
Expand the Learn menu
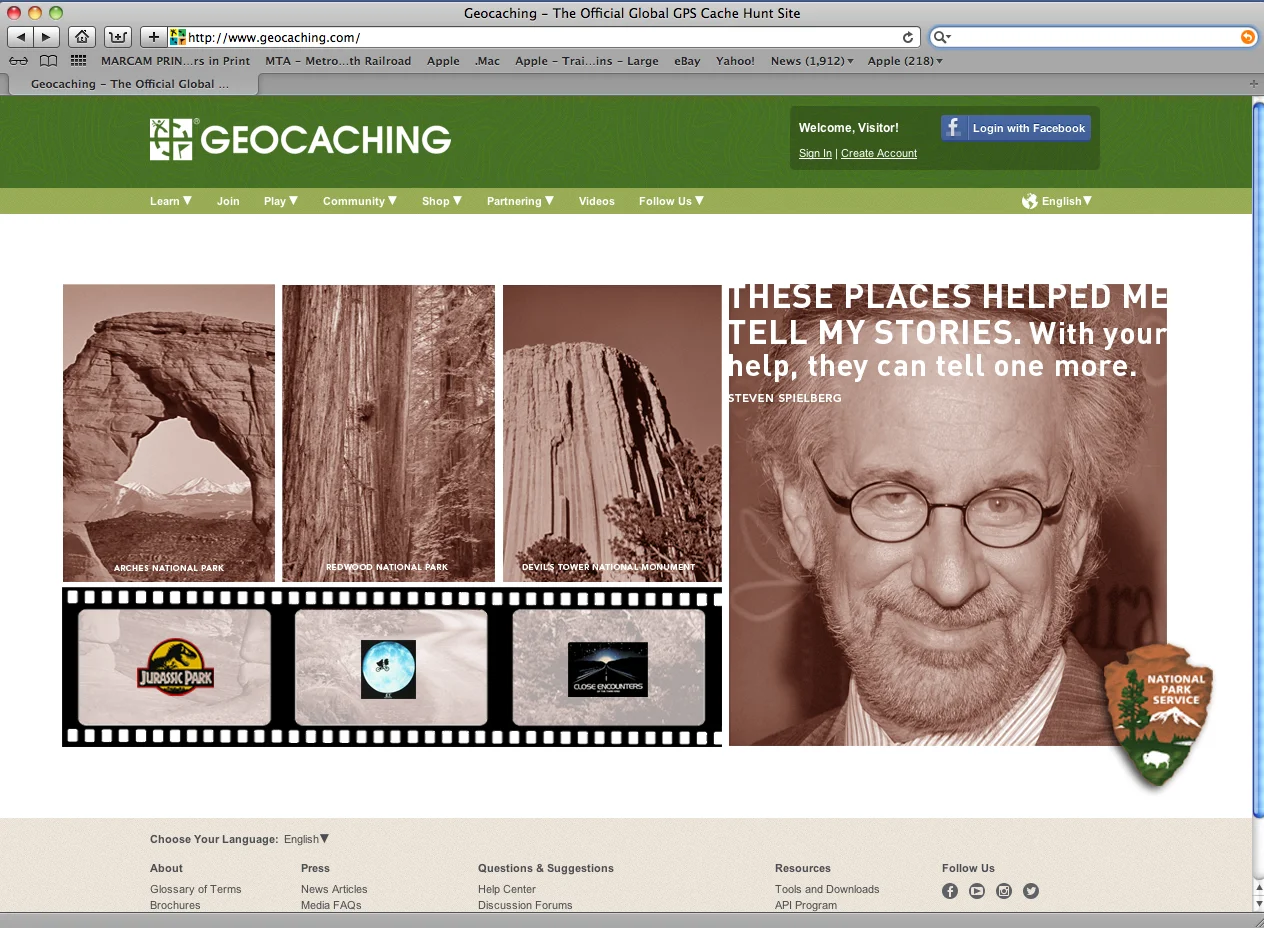tap(171, 201)
